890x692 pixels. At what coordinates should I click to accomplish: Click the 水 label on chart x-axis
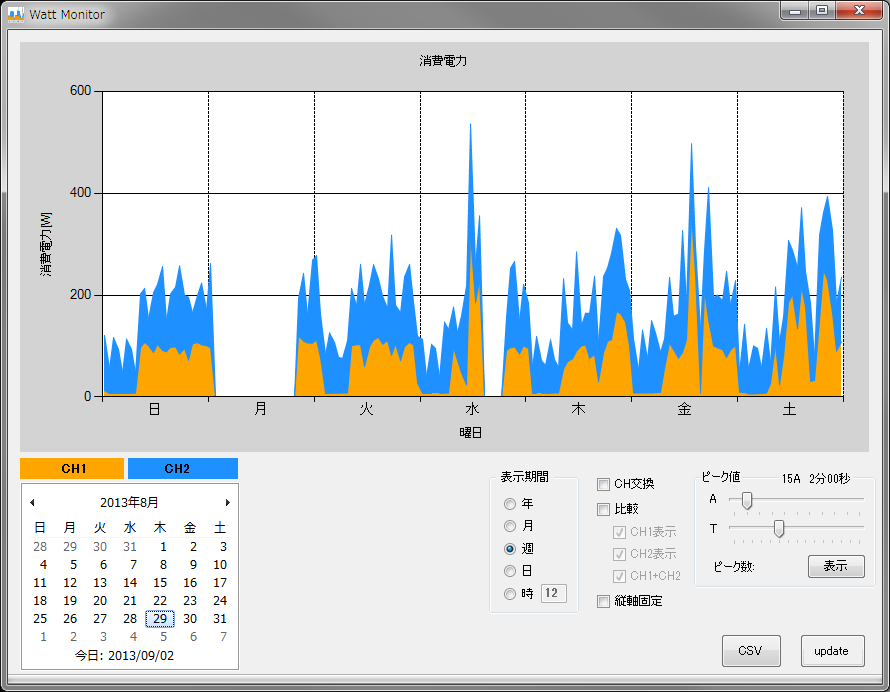point(472,409)
